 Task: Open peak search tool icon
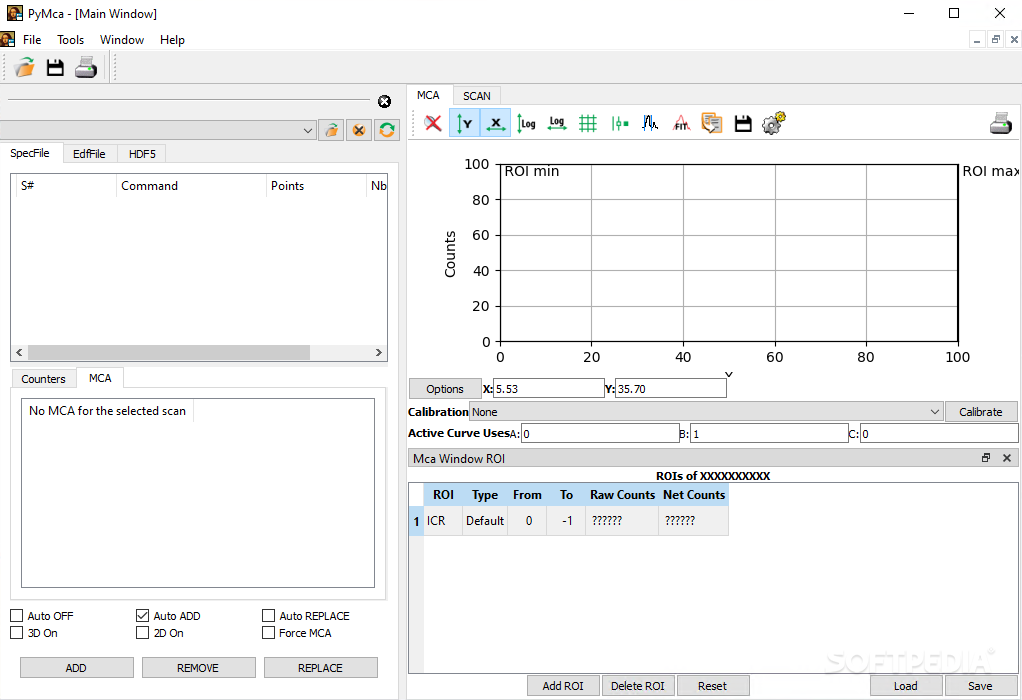tap(650, 123)
